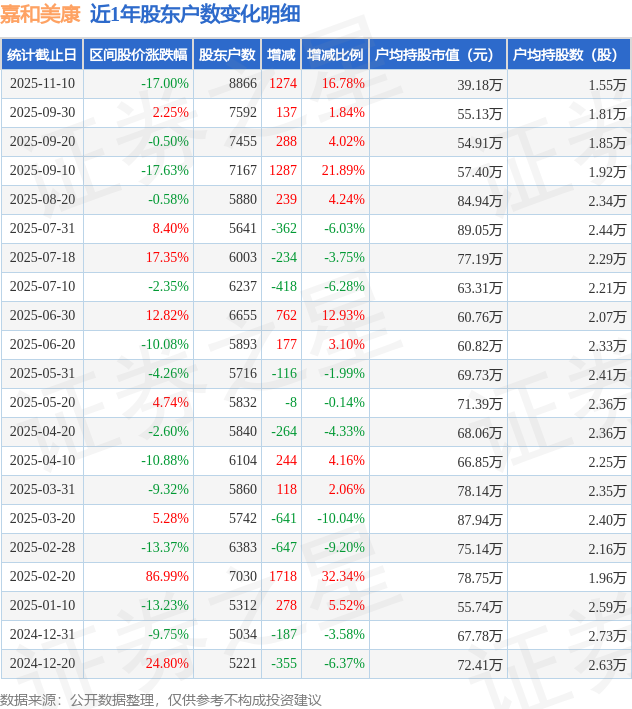
Task: Click the 户均持股市值（元） column header
Action: point(437,54)
